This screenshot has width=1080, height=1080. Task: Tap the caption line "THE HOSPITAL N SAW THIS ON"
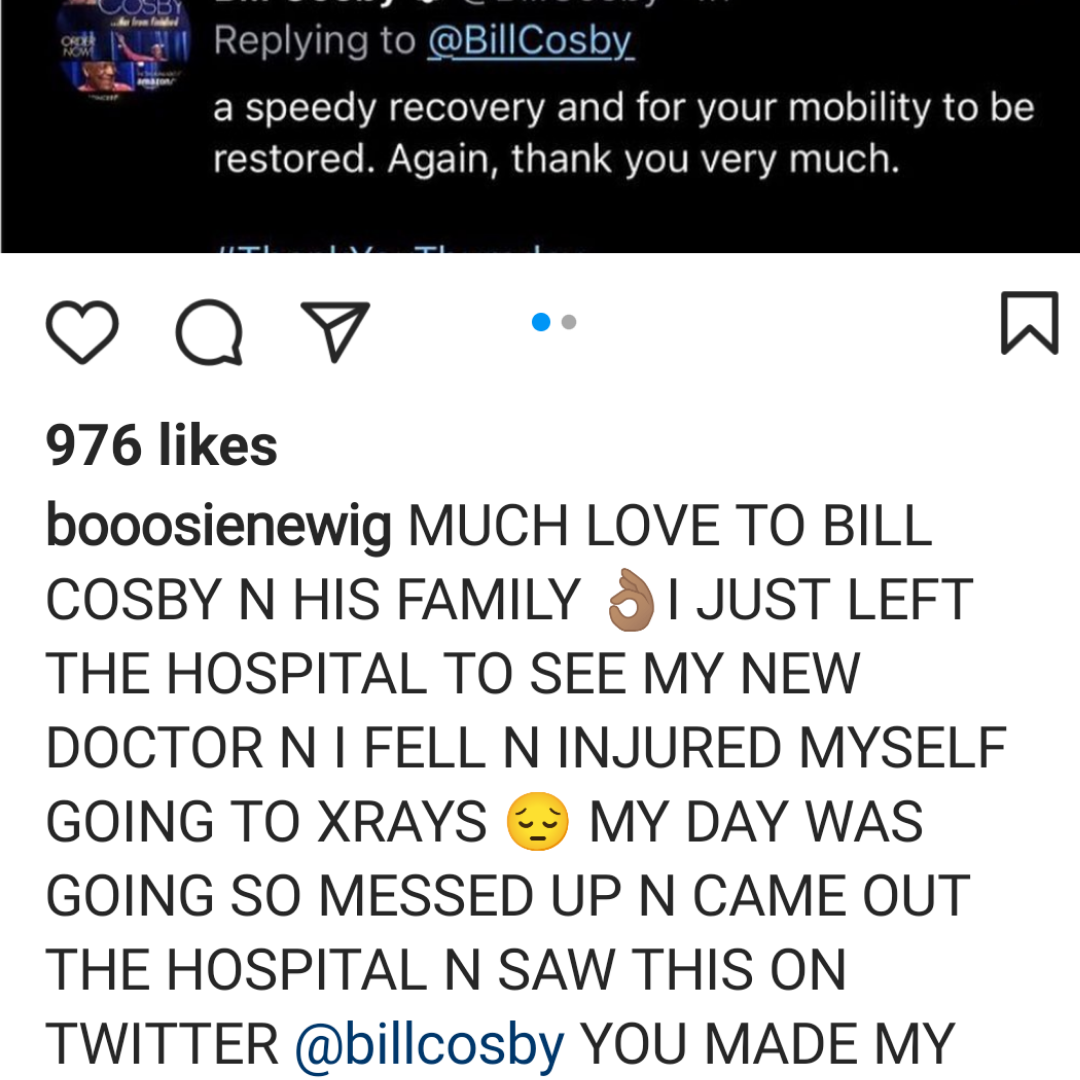[446, 970]
